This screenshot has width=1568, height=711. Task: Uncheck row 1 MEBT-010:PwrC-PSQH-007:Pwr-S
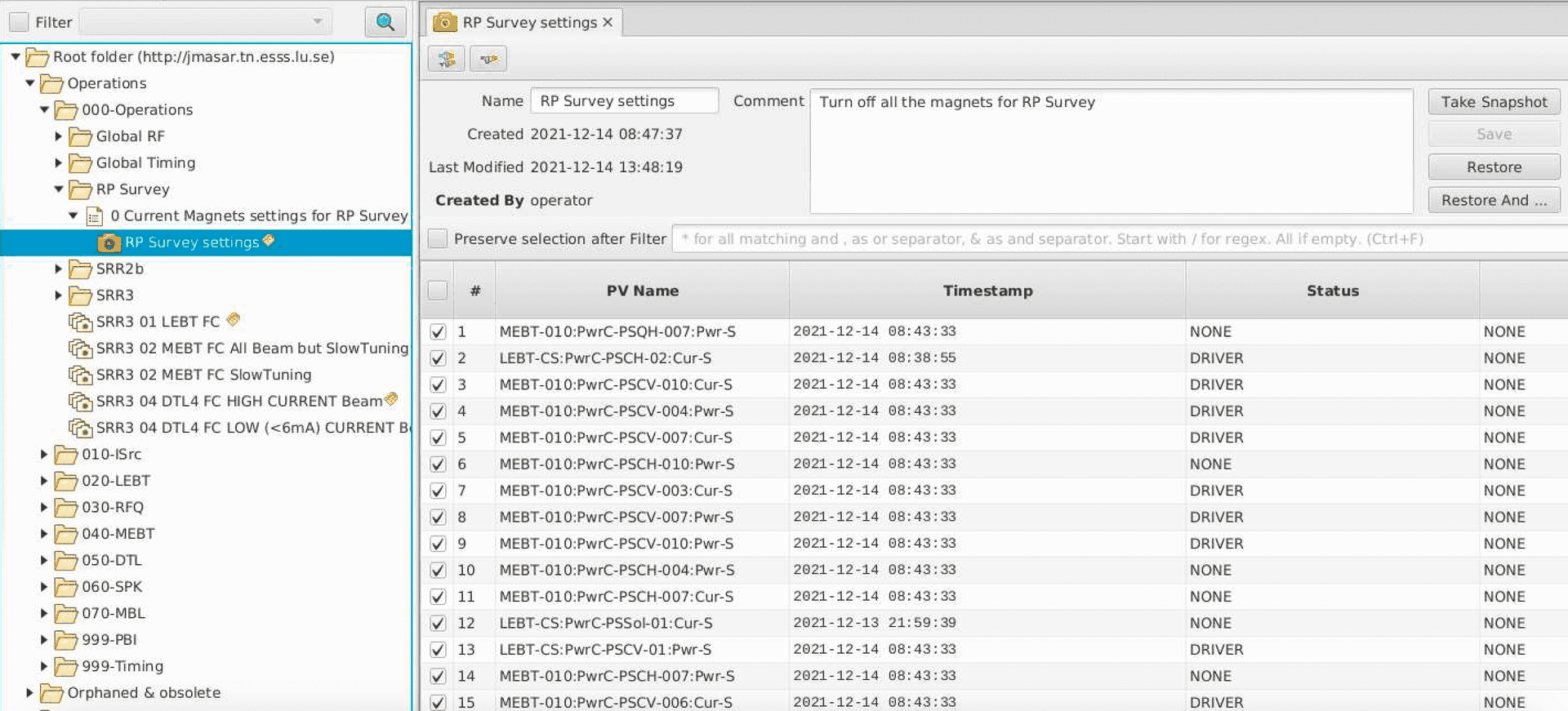[439, 331]
